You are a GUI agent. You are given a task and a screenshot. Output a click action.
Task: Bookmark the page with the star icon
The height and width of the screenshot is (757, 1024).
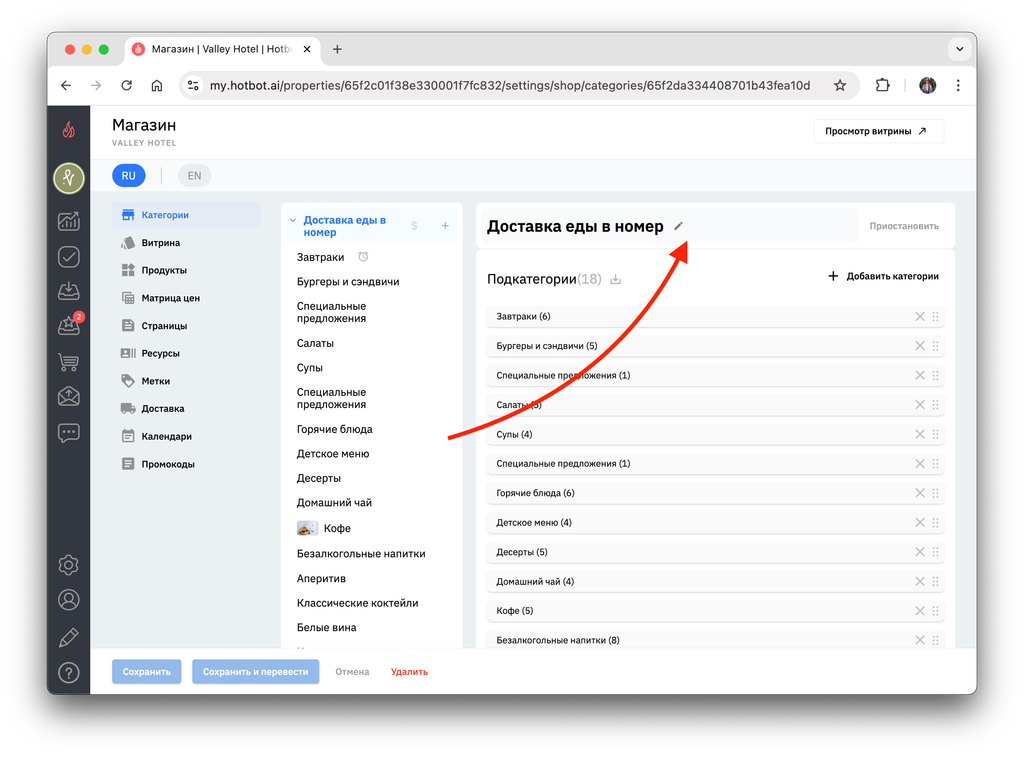(x=840, y=86)
